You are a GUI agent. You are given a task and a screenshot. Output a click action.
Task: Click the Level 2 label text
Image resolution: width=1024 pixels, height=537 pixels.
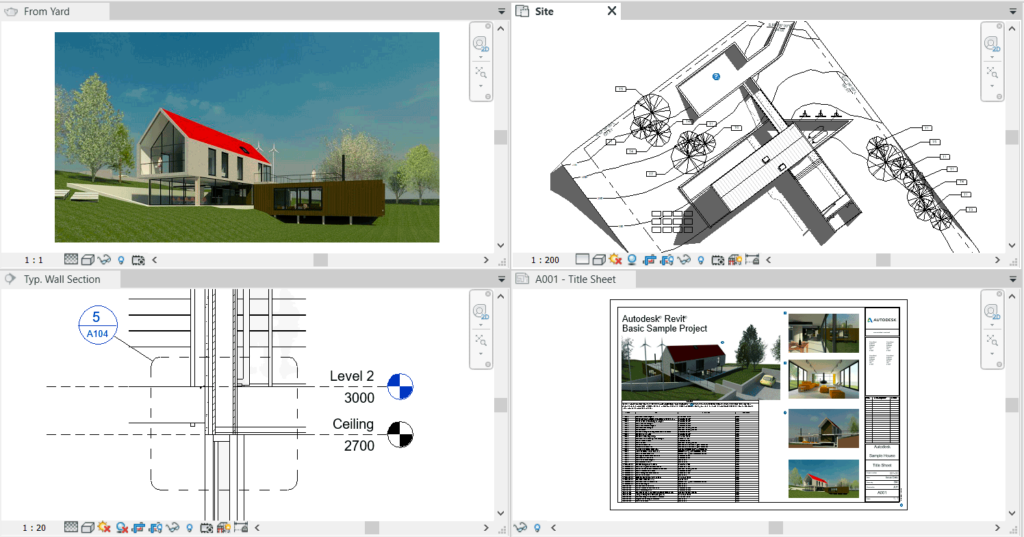(x=351, y=376)
